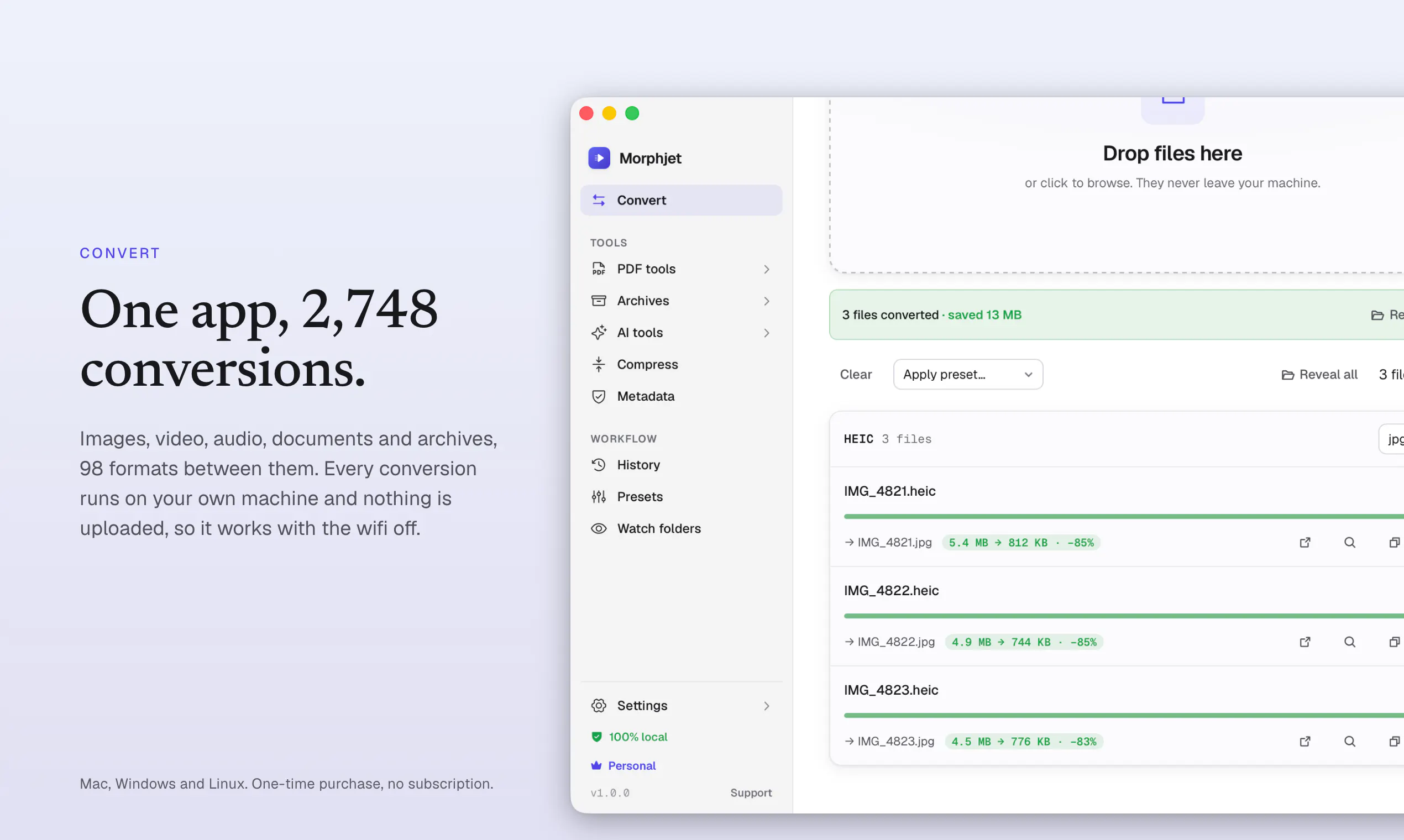Go to Watch folders
The width and height of the screenshot is (1404, 840).
pyautogui.click(x=681, y=528)
